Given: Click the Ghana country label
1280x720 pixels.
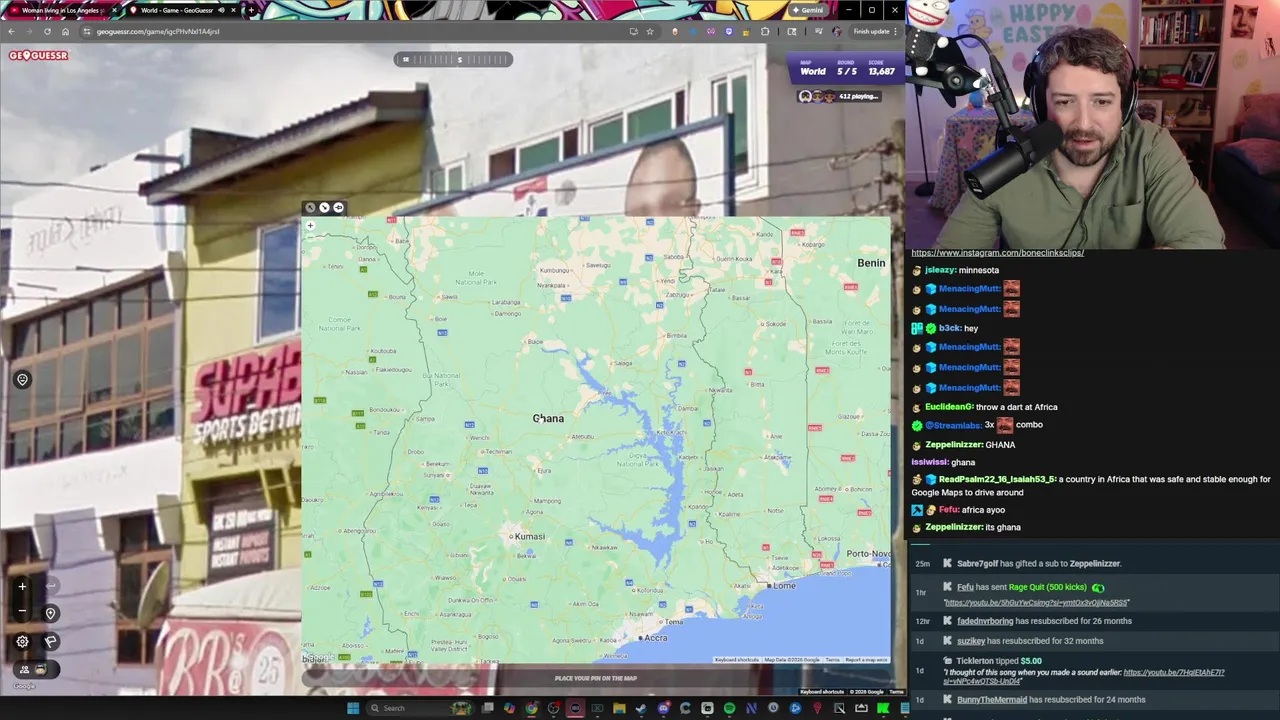Looking at the screenshot, I should (x=548, y=418).
